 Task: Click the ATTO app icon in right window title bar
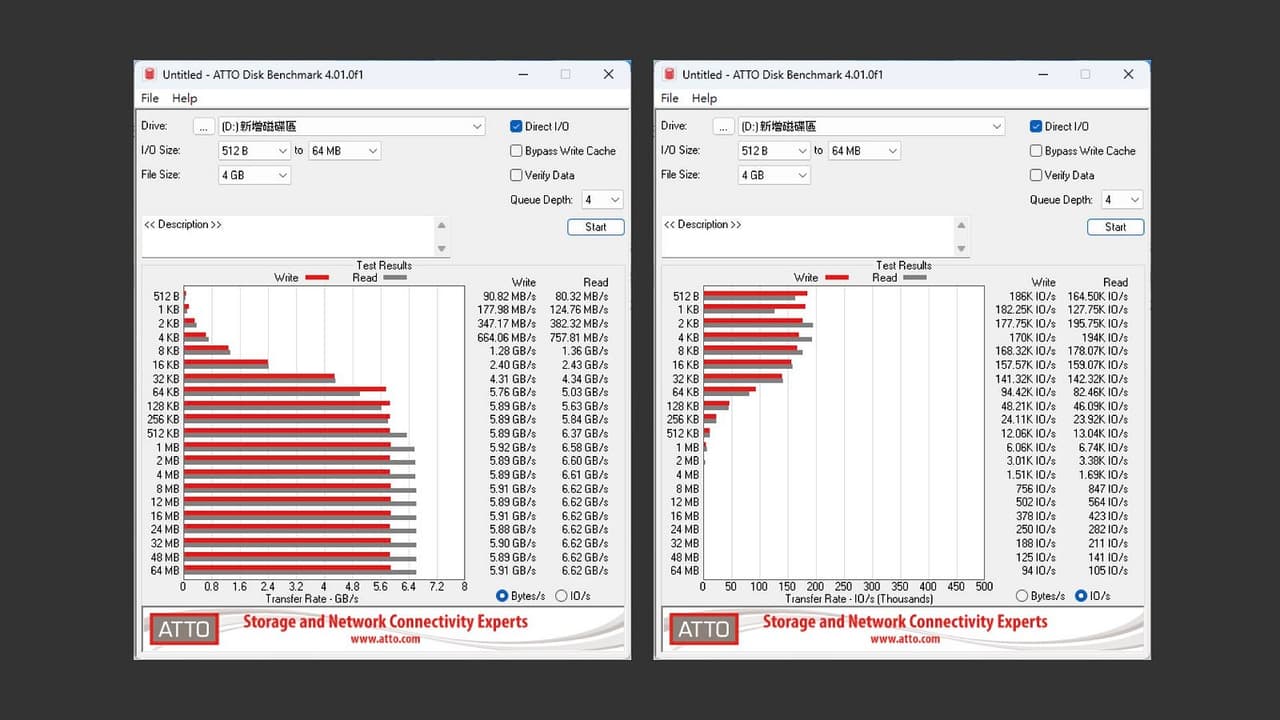pos(669,74)
